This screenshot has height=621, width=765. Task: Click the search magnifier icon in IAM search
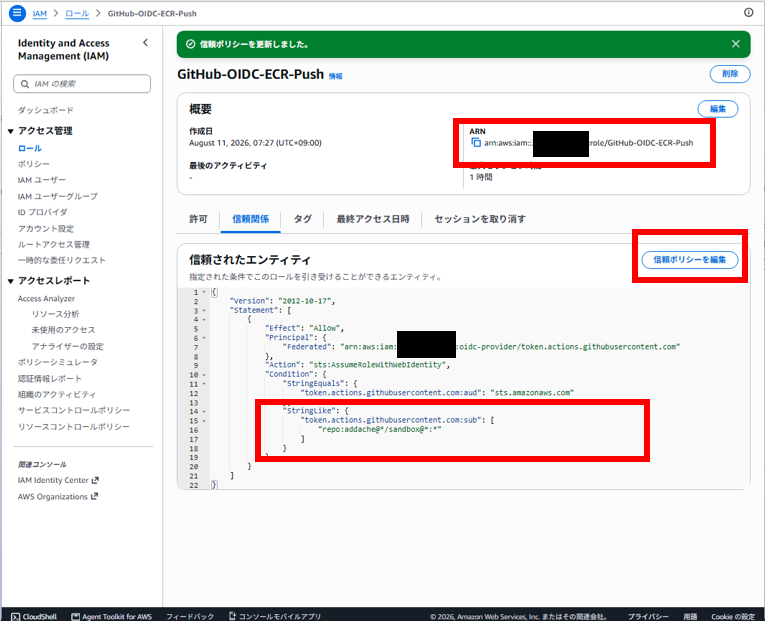click(25, 84)
